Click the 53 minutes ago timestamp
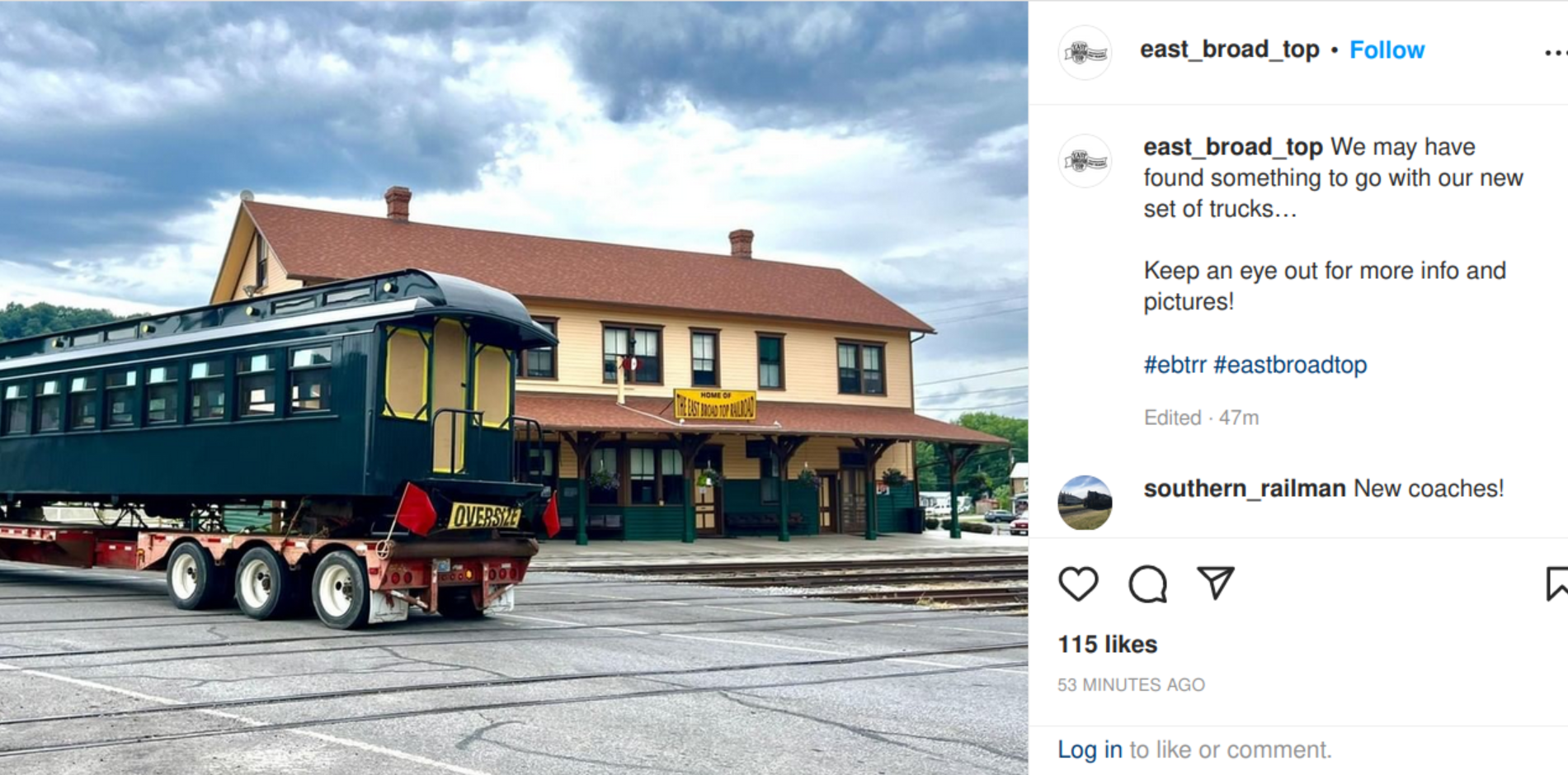The image size is (1568, 775). point(1131,685)
